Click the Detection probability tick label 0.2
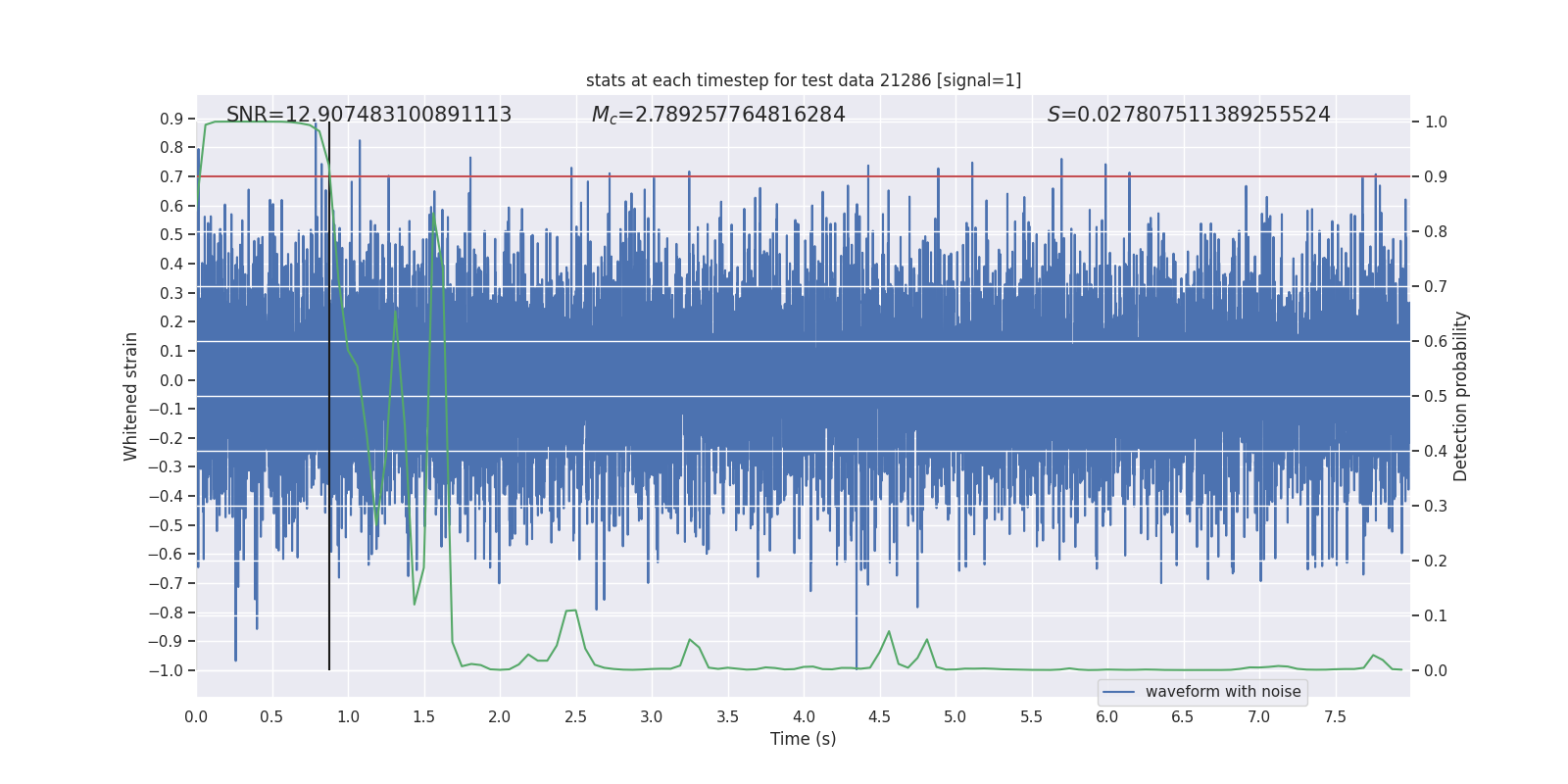The height and width of the screenshot is (784, 1568). click(x=1436, y=562)
